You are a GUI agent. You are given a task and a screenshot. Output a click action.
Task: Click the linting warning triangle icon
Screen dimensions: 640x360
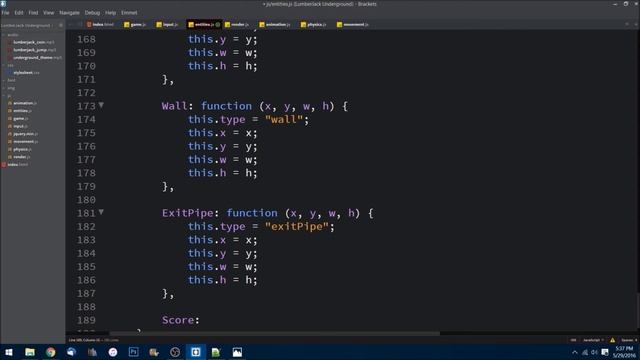612,340
